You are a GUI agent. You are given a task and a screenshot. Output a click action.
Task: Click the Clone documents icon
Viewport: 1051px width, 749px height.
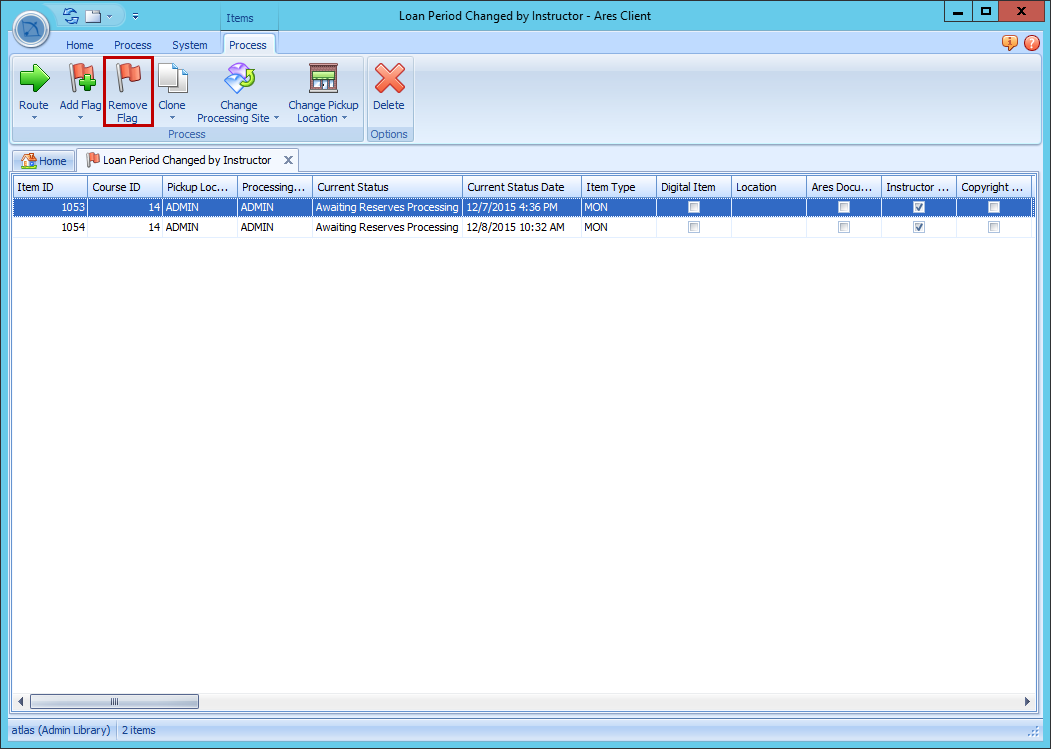tap(172, 79)
